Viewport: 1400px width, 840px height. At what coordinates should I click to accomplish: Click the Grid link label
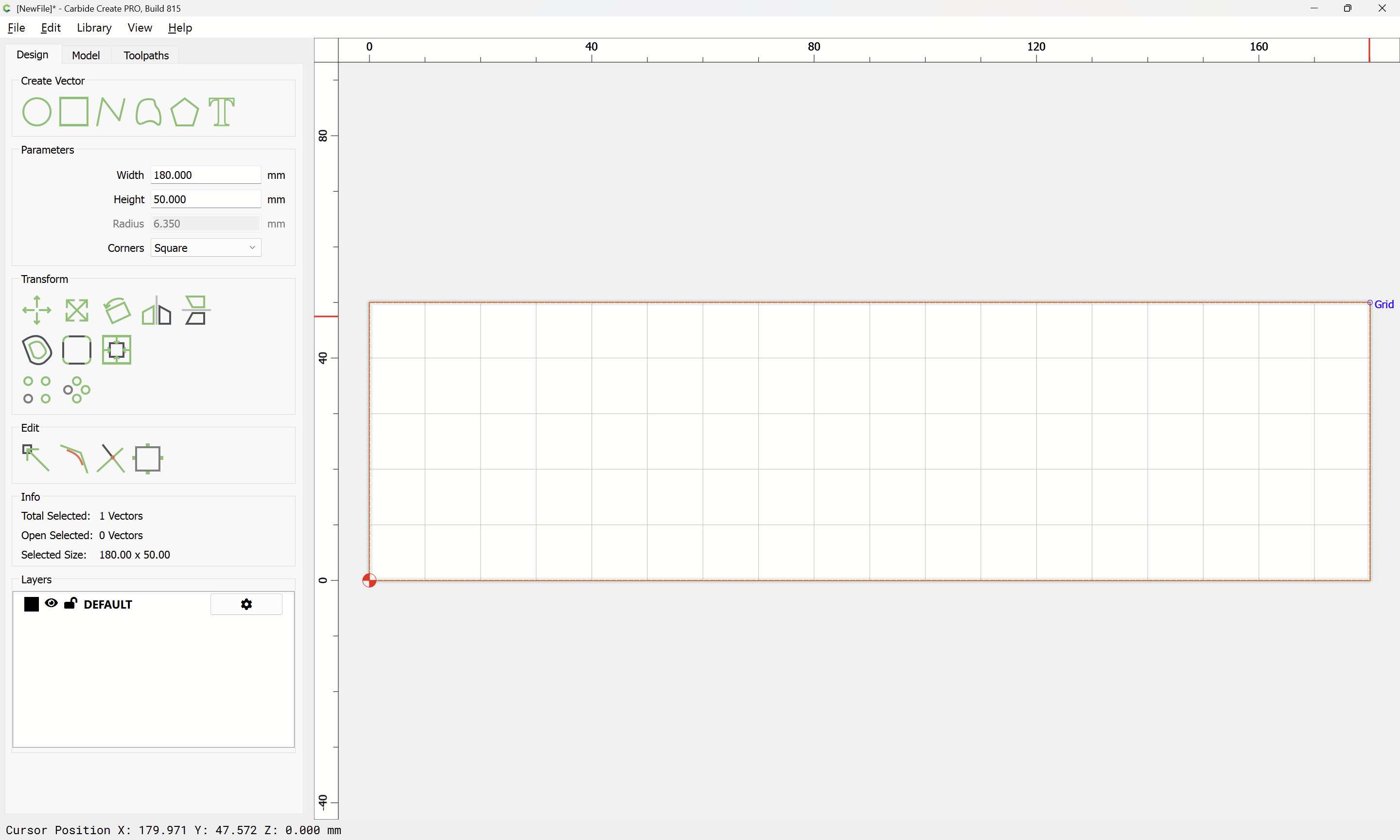coord(1384,304)
